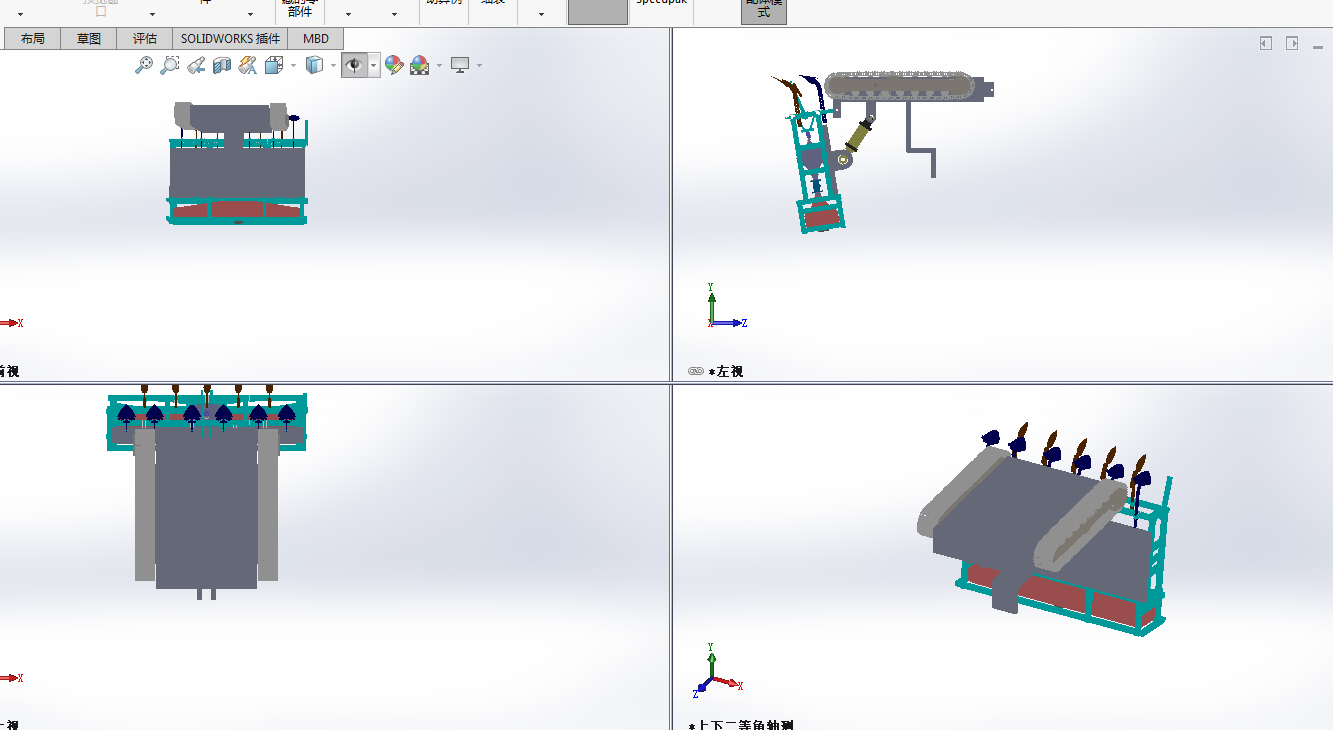Return to the Previous View
1333x730 pixels.
coord(196,65)
